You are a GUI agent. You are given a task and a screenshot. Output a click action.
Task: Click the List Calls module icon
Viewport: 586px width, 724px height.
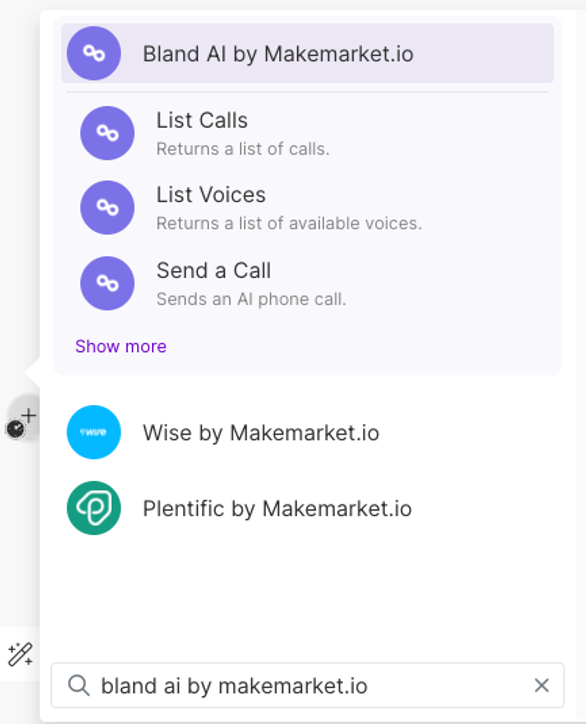(107, 133)
